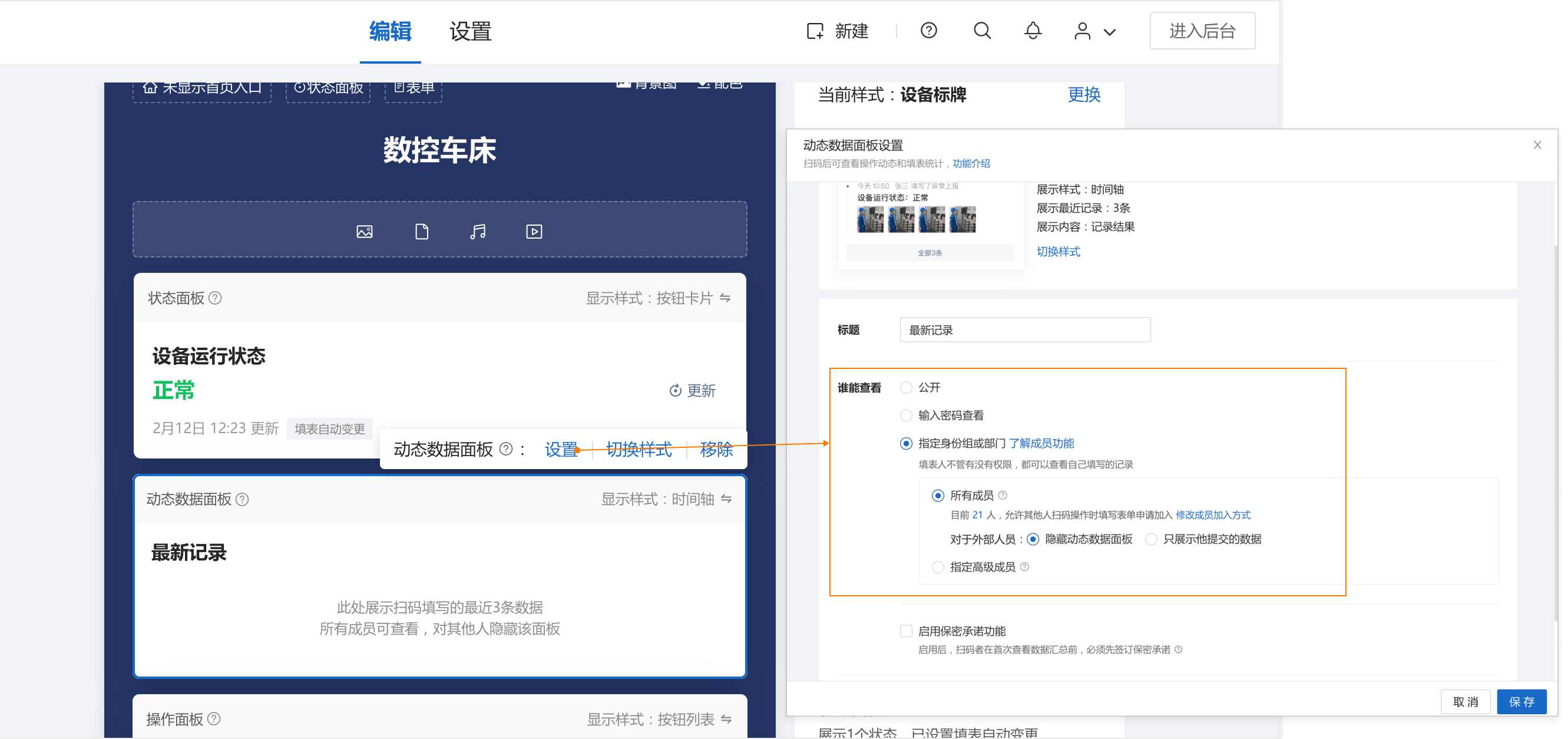Open the 功能介绍 link
Screen dimensions: 1568x739
click(971, 163)
